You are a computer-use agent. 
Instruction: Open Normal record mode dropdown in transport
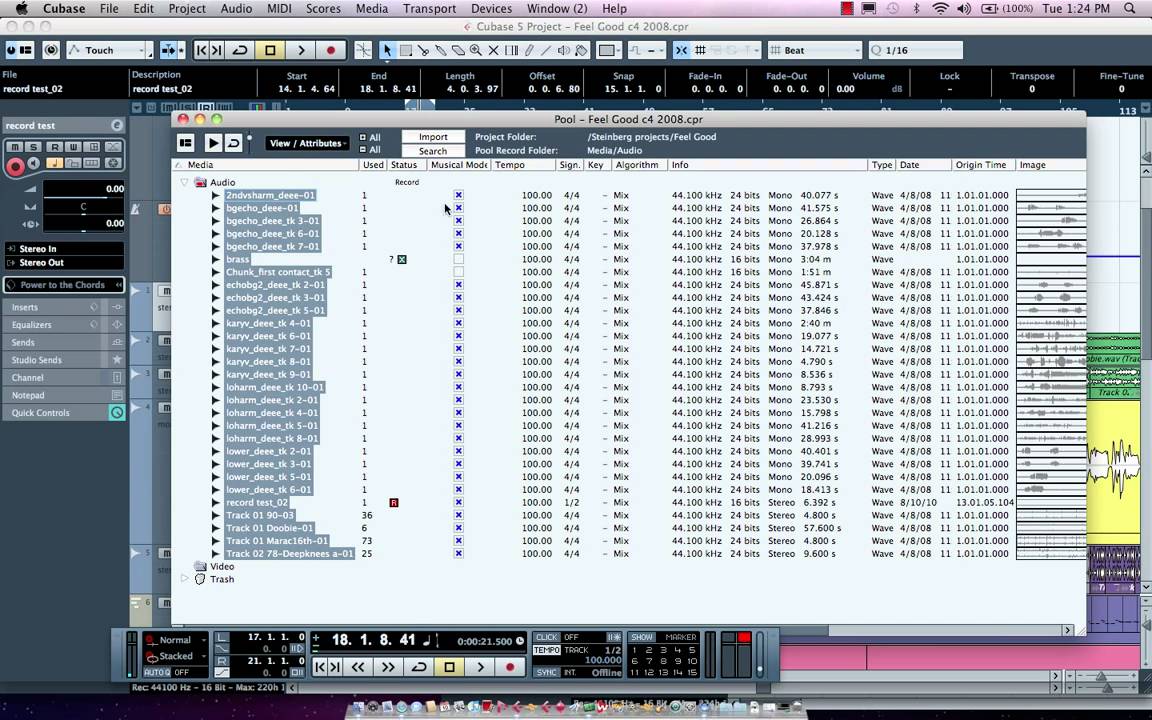tap(176, 640)
